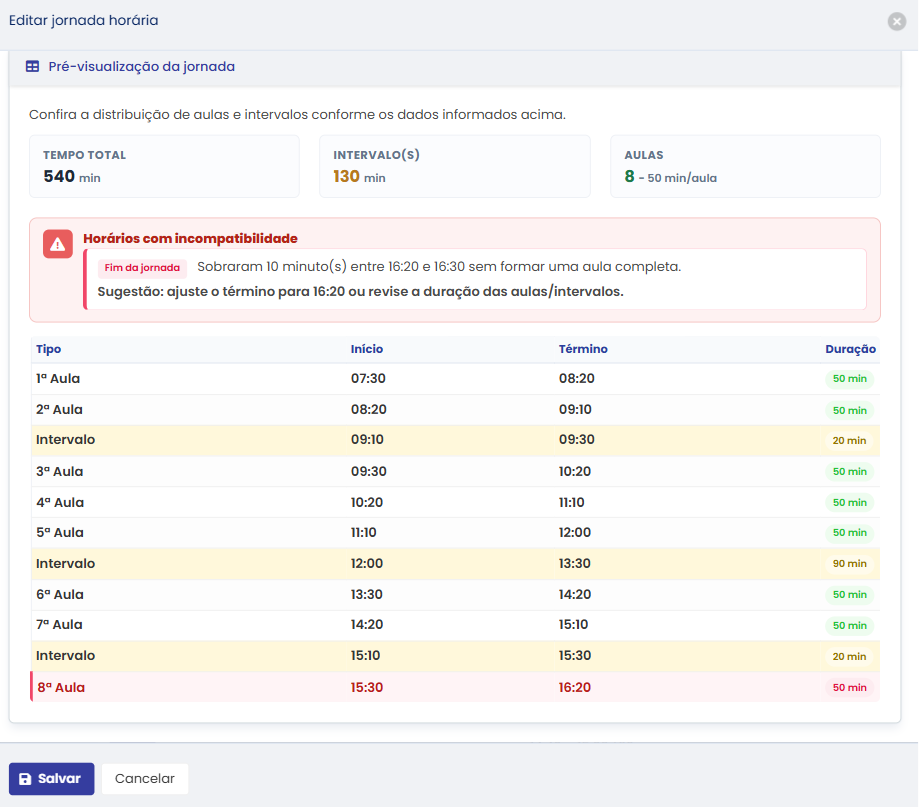The height and width of the screenshot is (808, 919).
Task: Click the table icon beside Pré-visualização da jornada
Action: [33, 67]
